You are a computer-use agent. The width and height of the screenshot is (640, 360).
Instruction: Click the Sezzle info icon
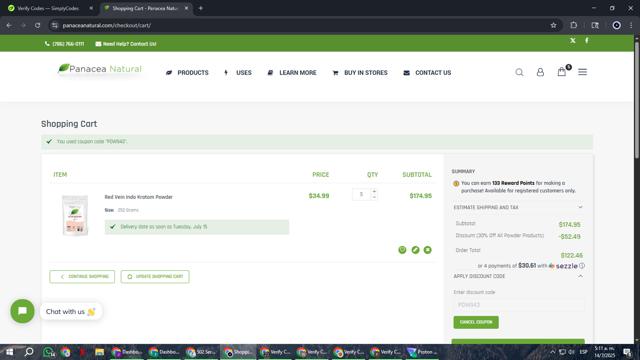582,266
